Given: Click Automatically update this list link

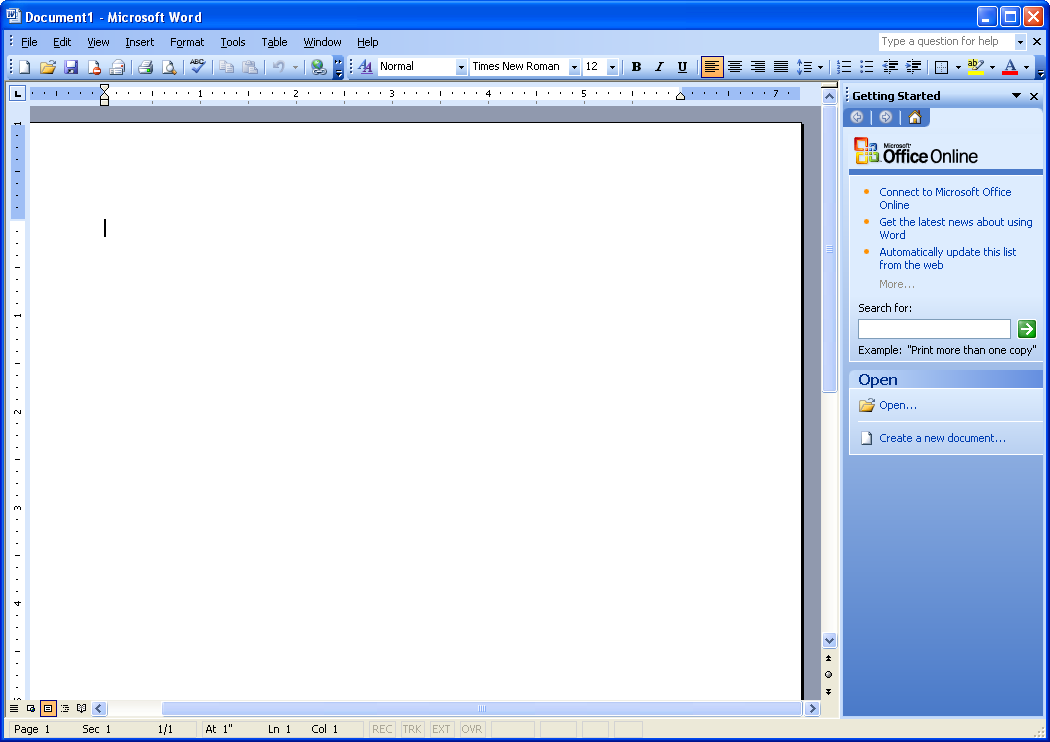Looking at the screenshot, I should pos(948,258).
